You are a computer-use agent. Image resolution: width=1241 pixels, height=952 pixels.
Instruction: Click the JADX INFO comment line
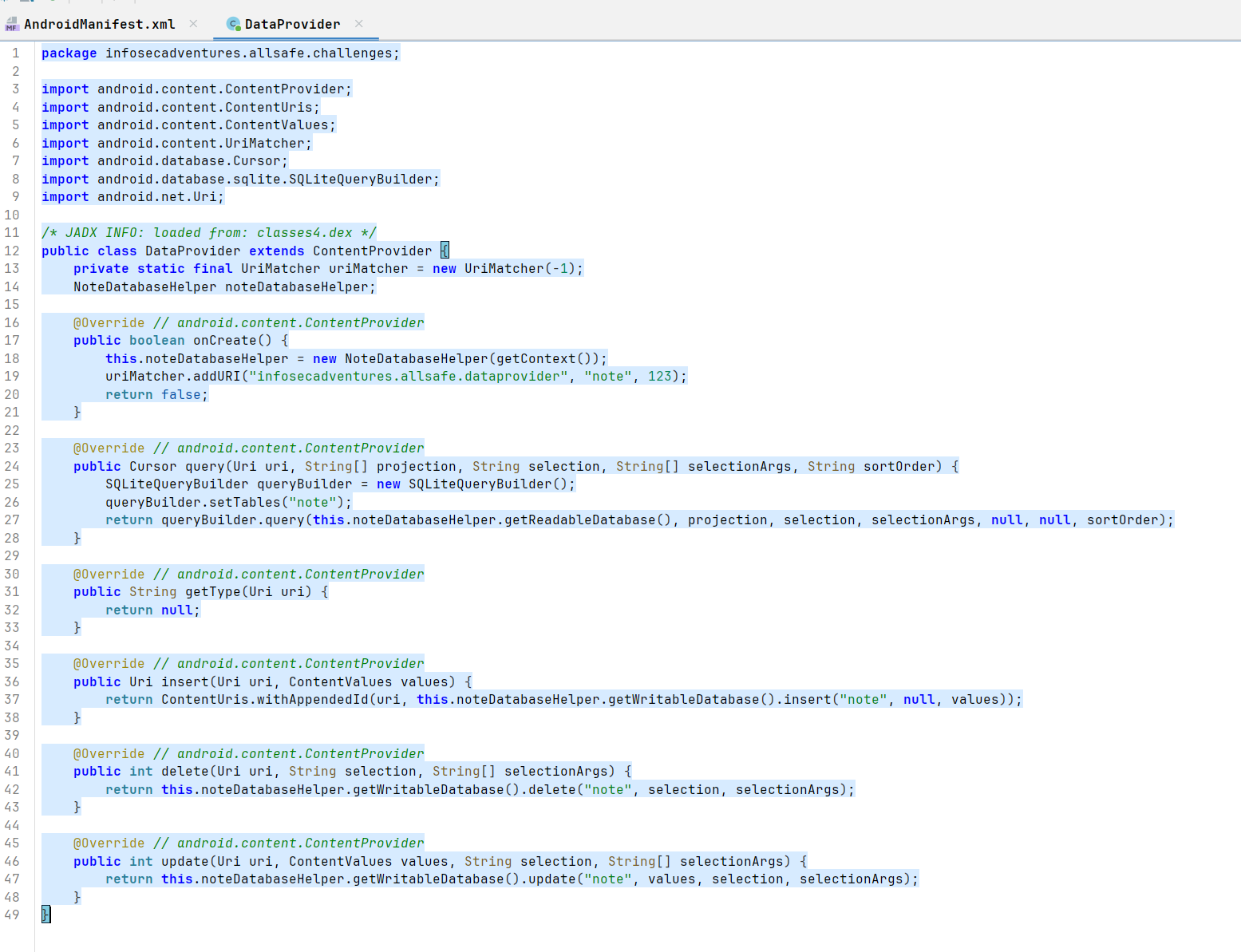[208, 232]
